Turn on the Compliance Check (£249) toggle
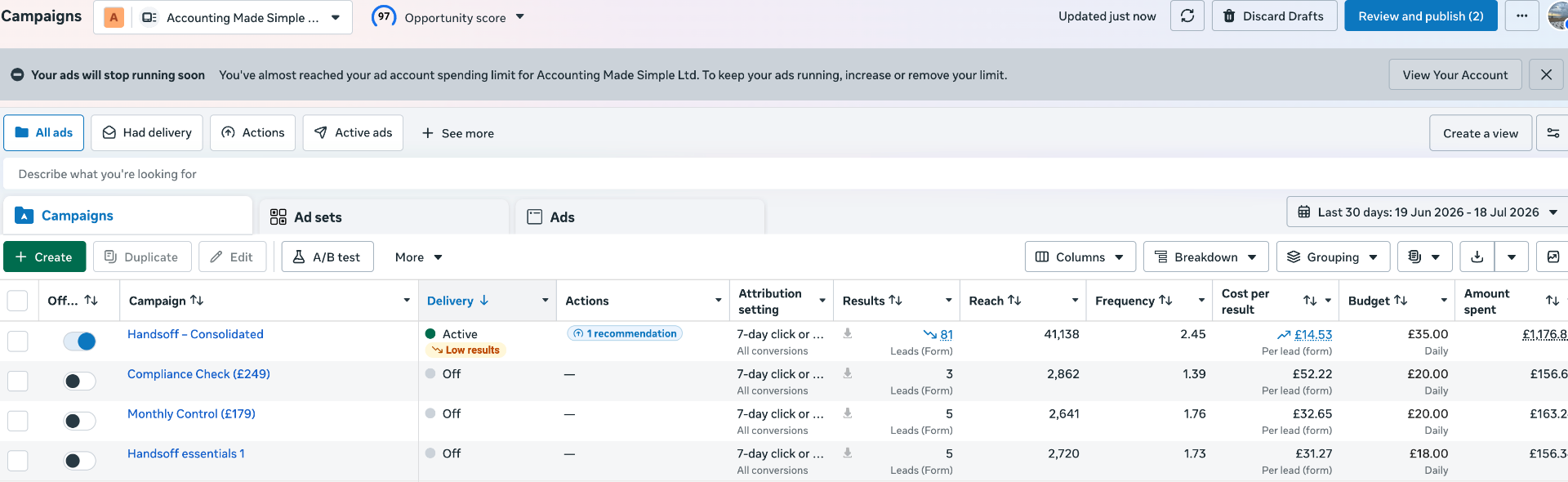Viewport: 1568px width, 482px height. (80, 381)
